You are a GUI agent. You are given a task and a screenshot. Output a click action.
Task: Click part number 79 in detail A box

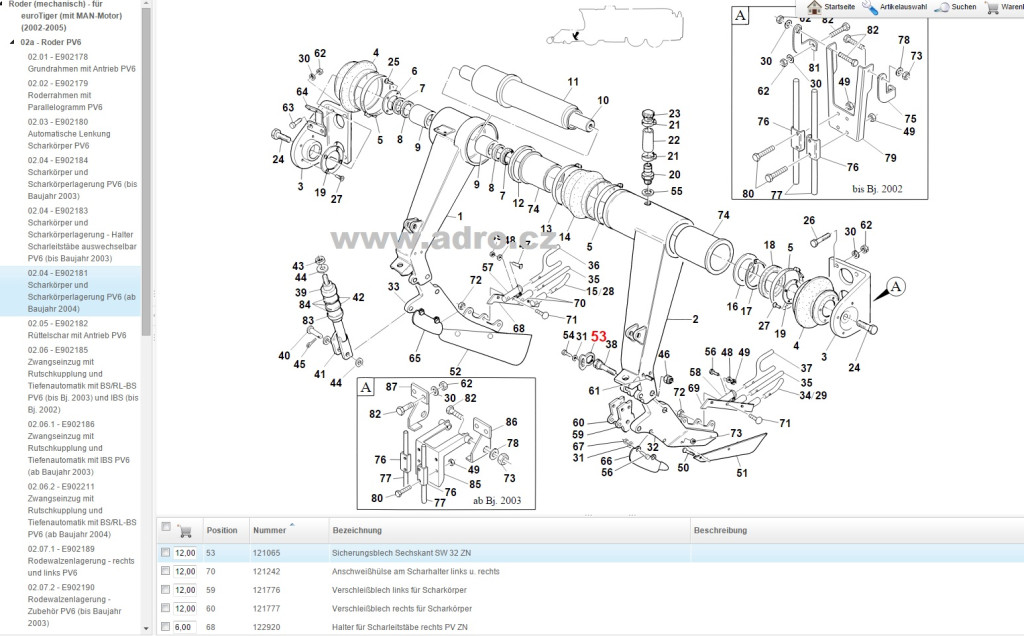[890, 158]
